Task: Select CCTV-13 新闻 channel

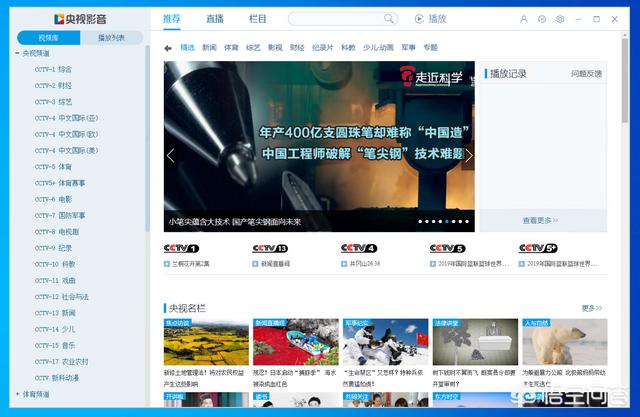Action: (55, 313)
